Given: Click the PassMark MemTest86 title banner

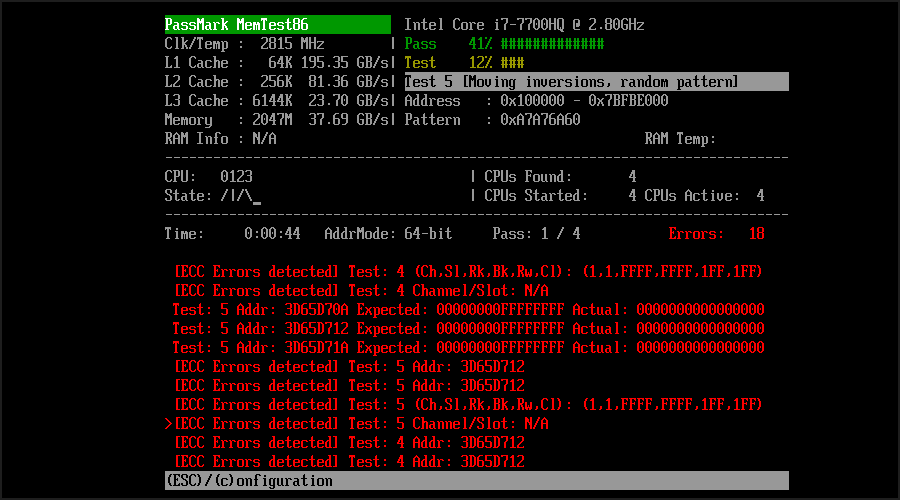Looking at the screenshot, I should (277, 25).
